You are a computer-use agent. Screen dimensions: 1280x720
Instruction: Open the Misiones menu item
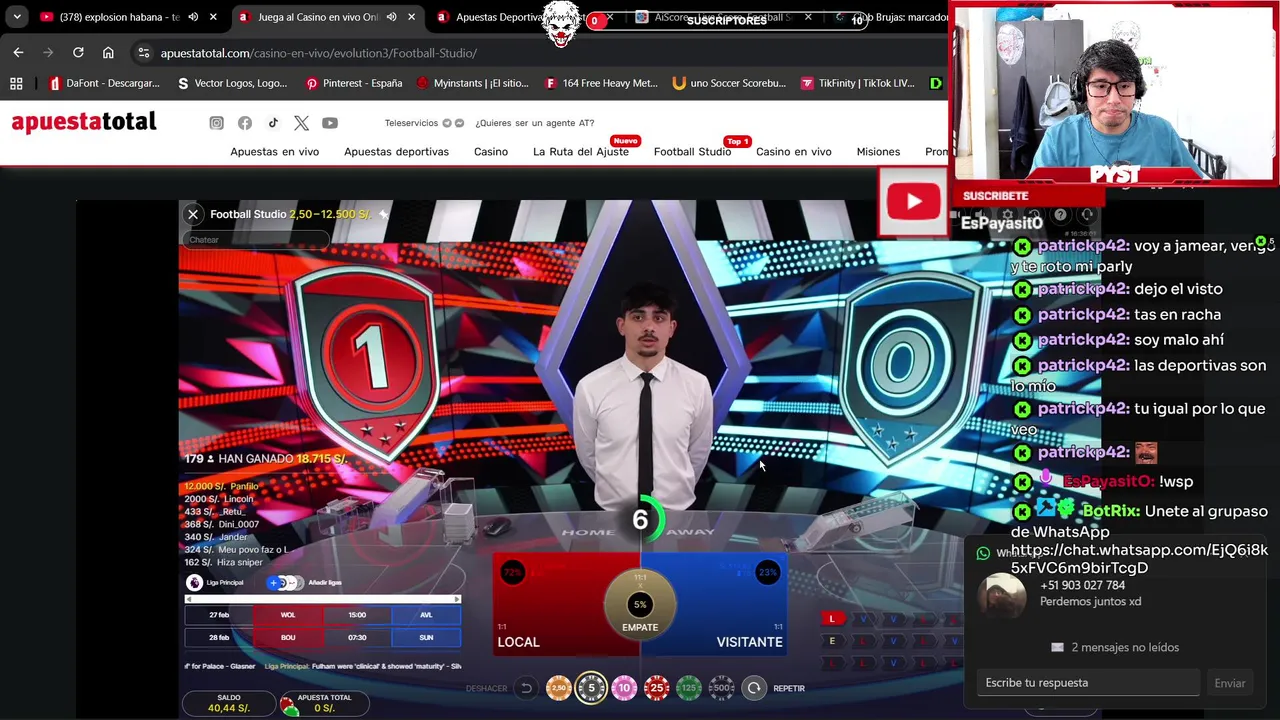[x=878, y=152]
